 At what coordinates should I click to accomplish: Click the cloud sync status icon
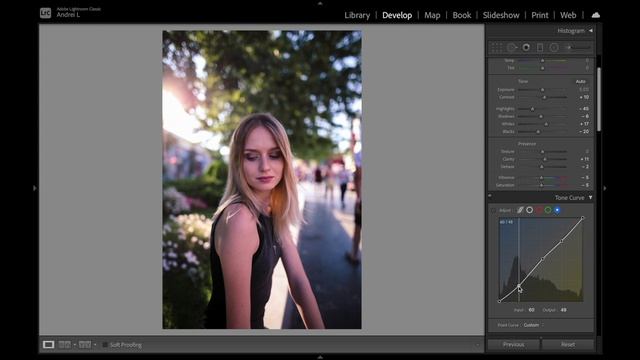pyautogui.click(x=596, y=15)
